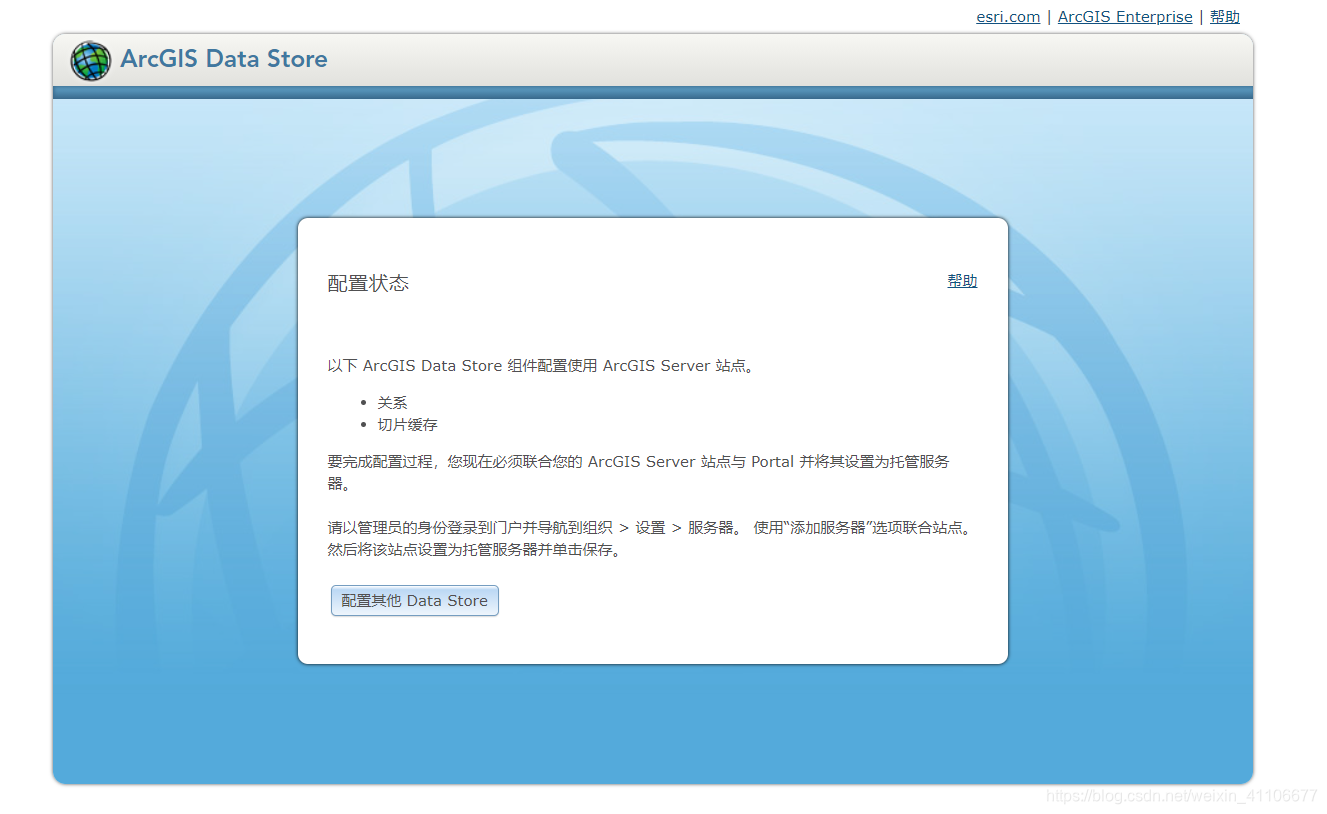Viewport: 1327px width, 814px height.
Task: Click the 配置其他 Data Store button
Action: (x=415, y=601)
